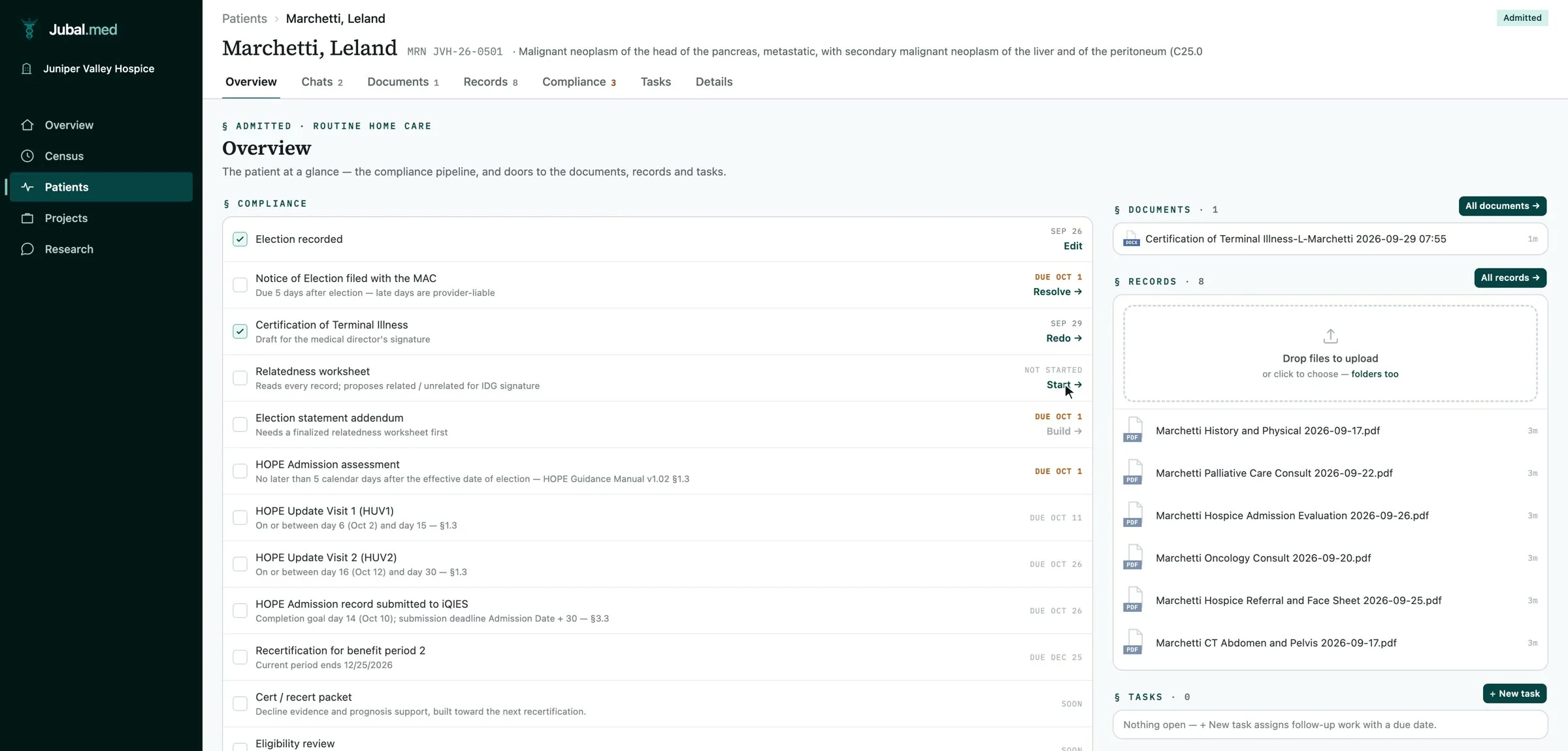This screenshot has width=1568, height=751.
Task: Click the Admitted status badge
Action: 1522,18
